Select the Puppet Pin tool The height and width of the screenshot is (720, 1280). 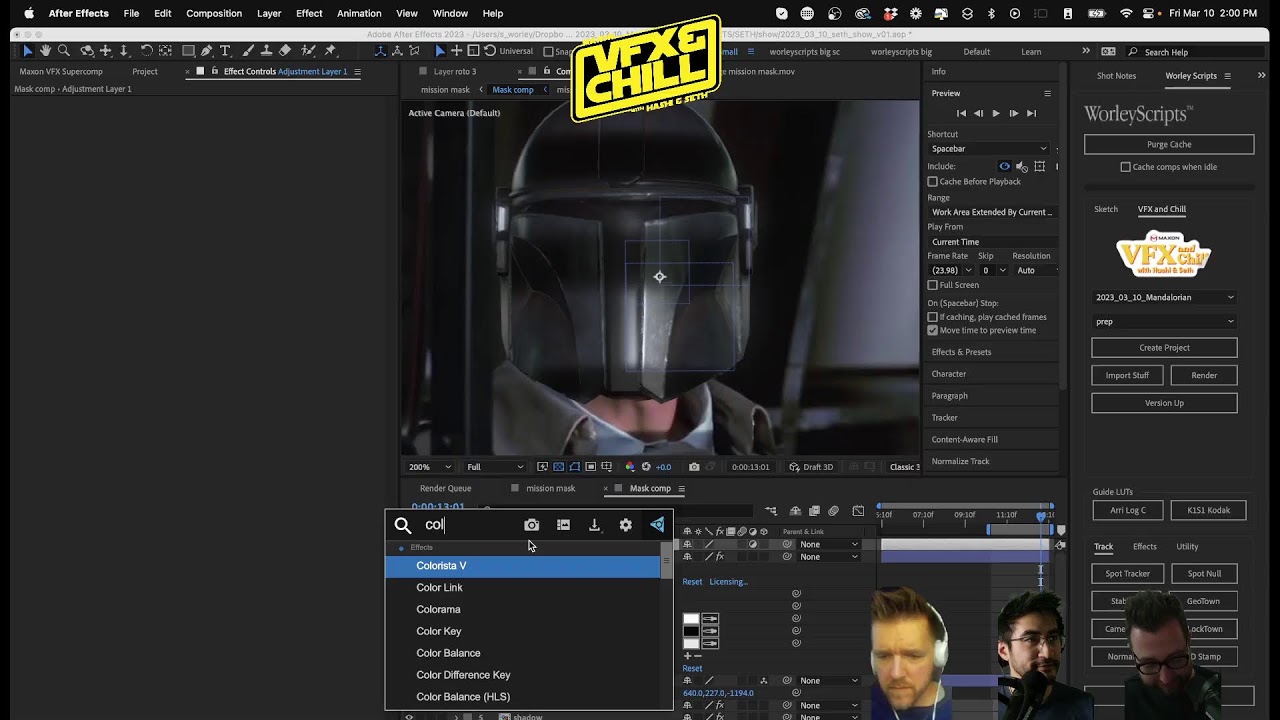point(330,51)
